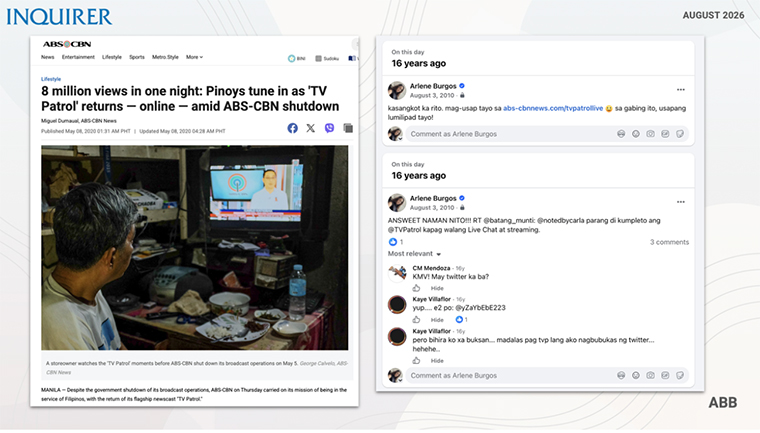
Task: Click the copy-link icon beside Viber
Action: pyautogui.click(x=348, y=128)
